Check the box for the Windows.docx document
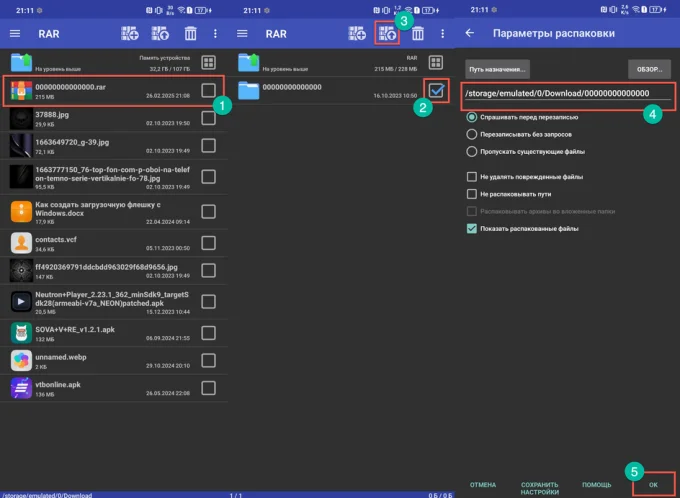Screen dimensions: 680x498 pos(209,212)
